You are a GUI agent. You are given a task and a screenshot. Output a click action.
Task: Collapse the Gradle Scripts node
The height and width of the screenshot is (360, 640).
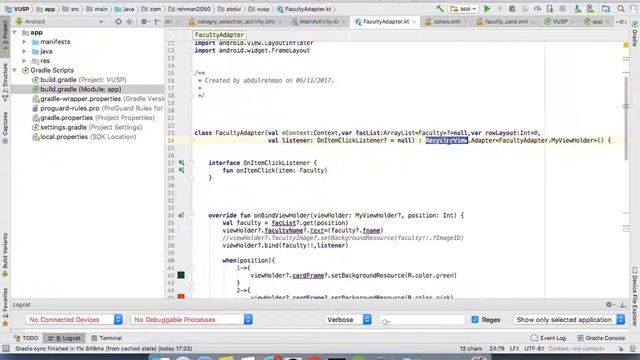coord(15,70)
